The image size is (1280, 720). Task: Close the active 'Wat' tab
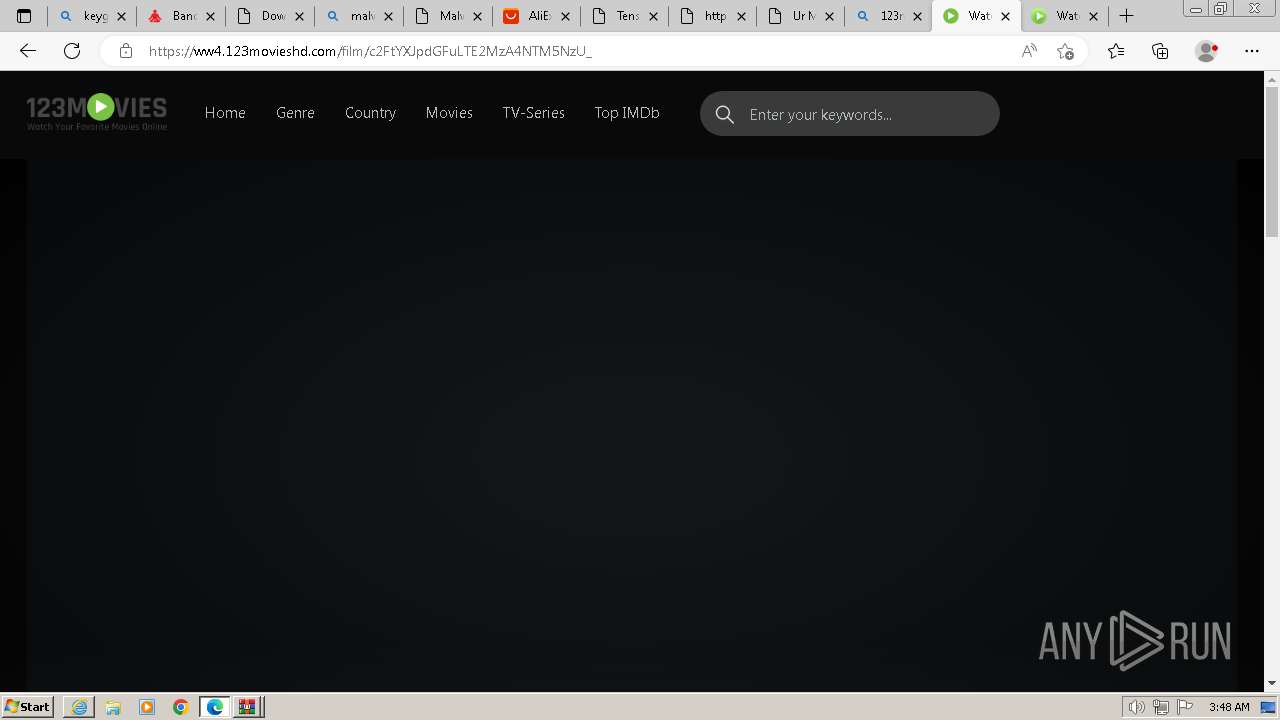(x=1005, y=16)
